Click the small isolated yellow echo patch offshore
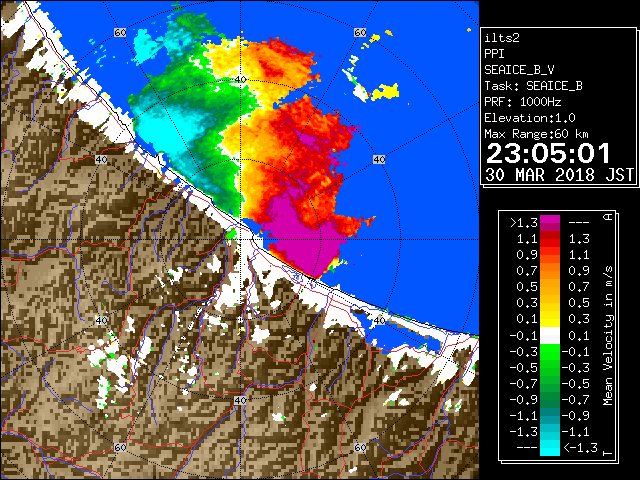This screenshot has width=640, height=480. coord(385,92)
